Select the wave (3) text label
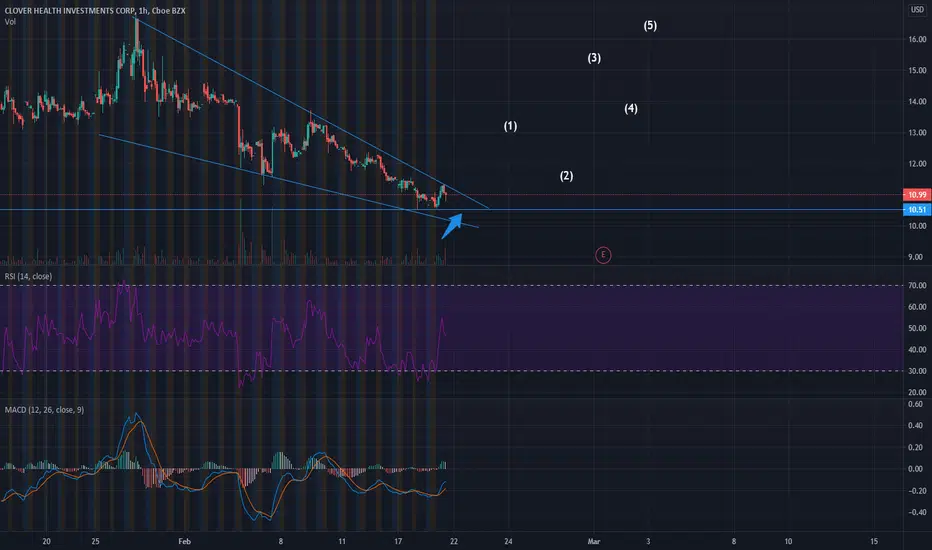Viewport: 932px width, 550px height. 594,58
